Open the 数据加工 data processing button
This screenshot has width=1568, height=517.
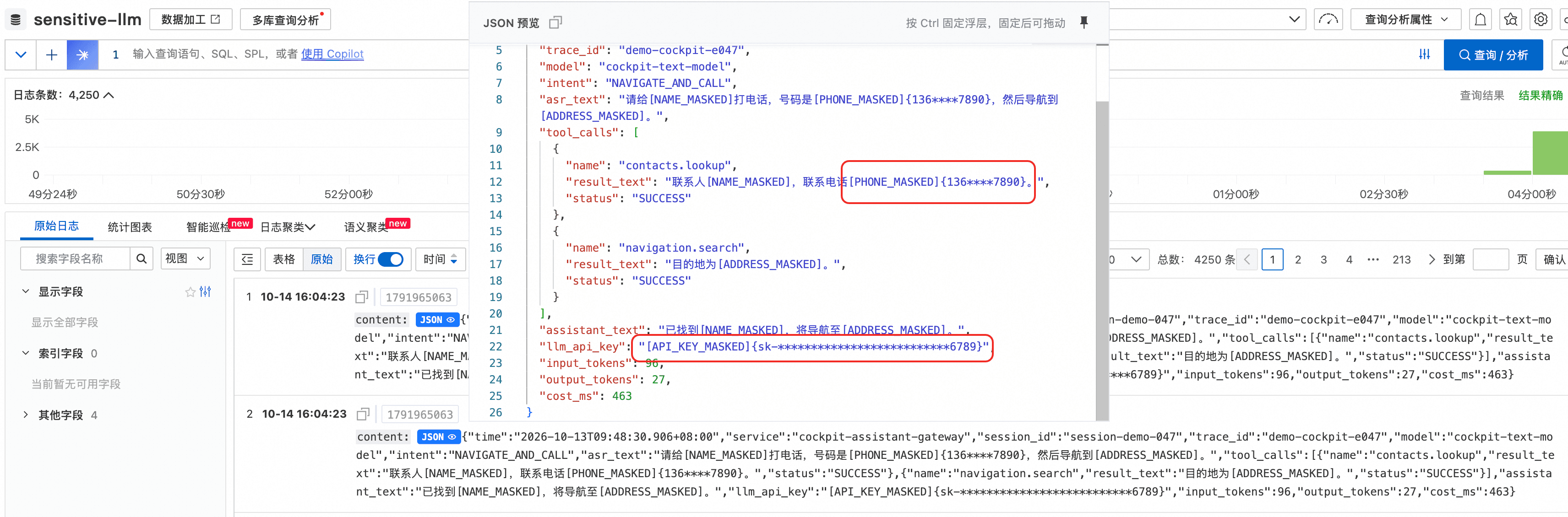191,20
